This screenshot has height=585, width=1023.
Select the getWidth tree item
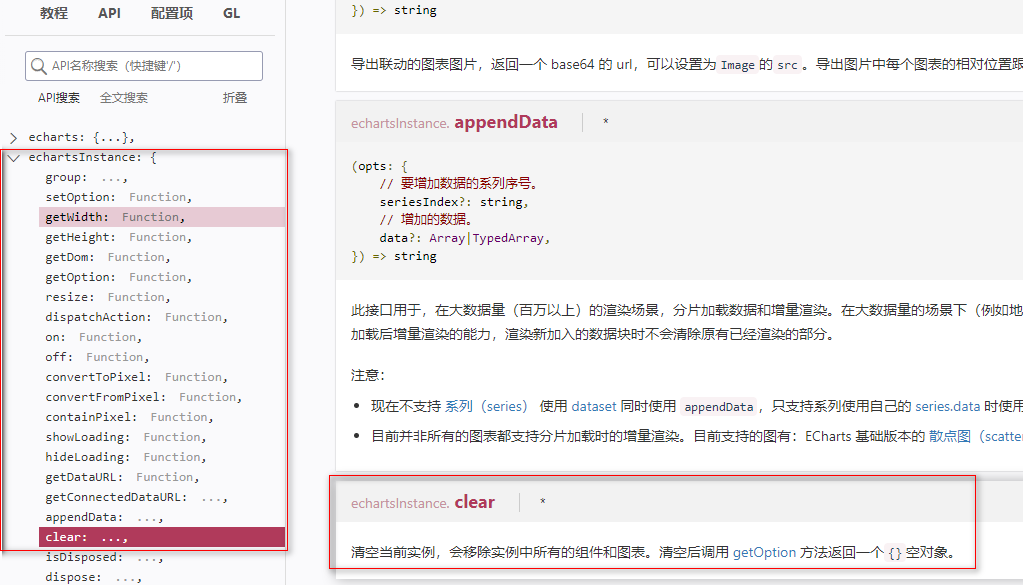(x=162, y=217)
